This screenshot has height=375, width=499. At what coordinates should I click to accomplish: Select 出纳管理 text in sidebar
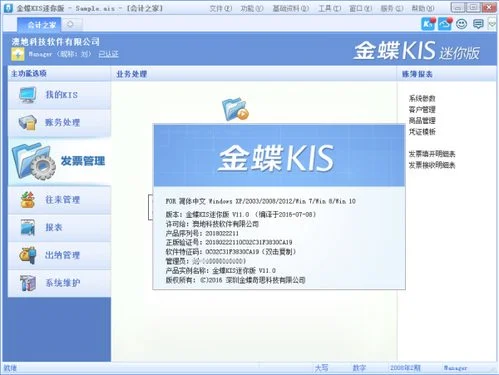coord(62,255)
